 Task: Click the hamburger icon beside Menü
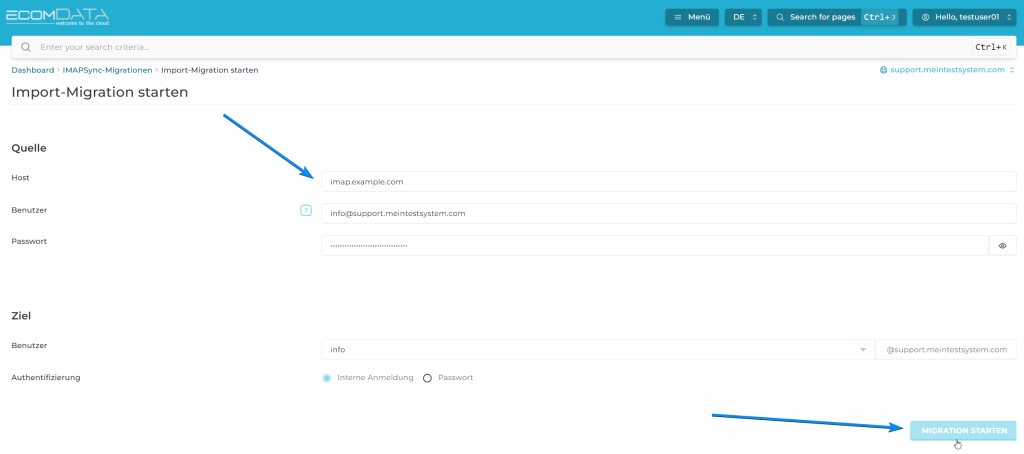pyautogui.click(x=678, y=18)
